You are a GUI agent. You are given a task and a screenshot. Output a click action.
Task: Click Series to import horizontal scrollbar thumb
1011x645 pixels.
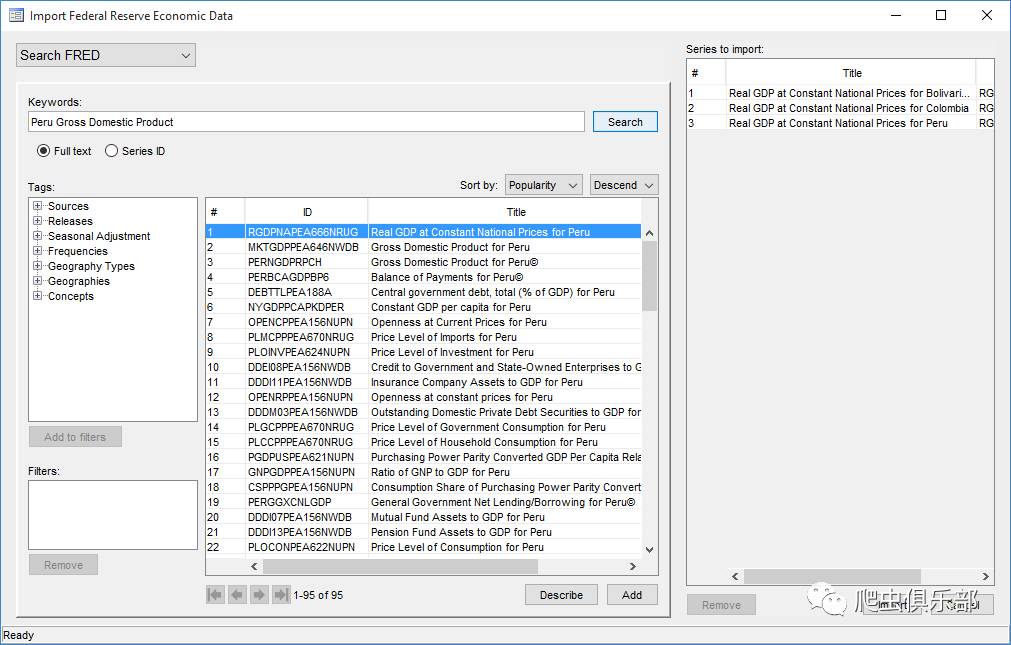pos(832,576)
